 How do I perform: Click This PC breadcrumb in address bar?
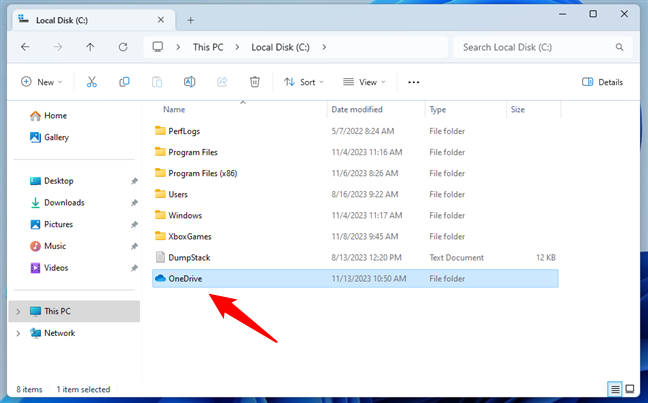208,47
